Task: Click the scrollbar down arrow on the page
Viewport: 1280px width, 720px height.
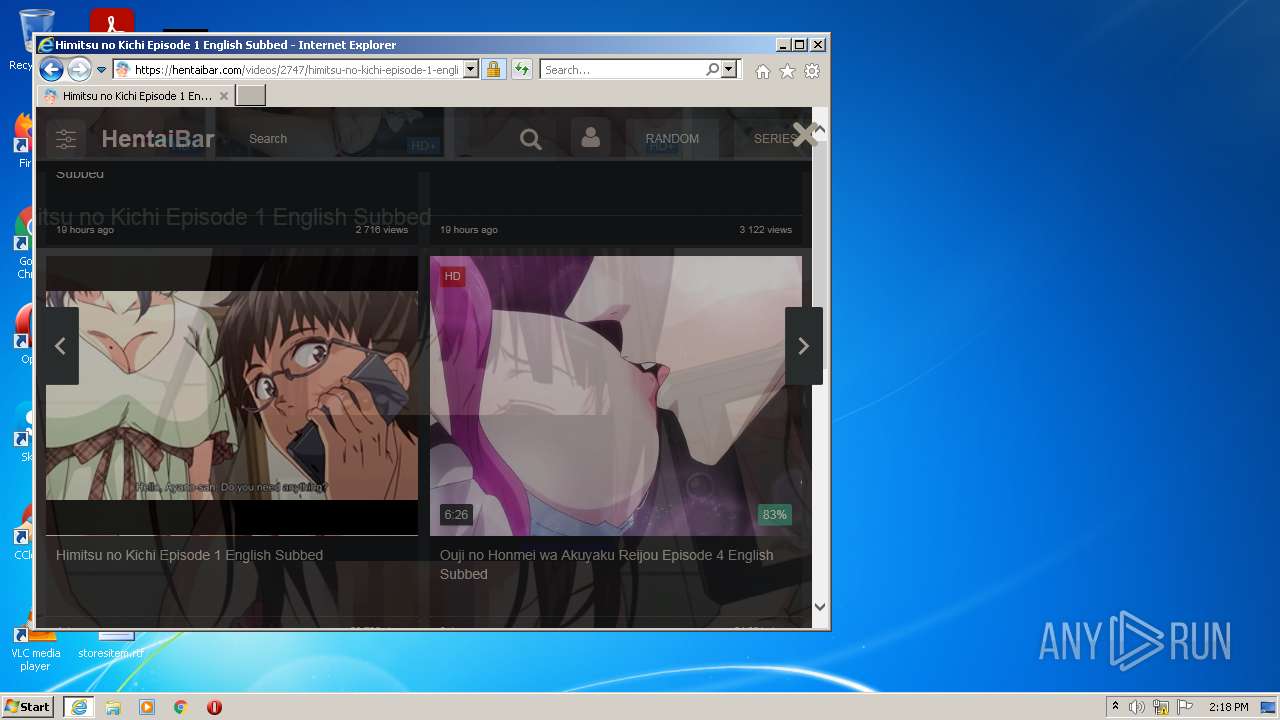Action: coord(820,606)
